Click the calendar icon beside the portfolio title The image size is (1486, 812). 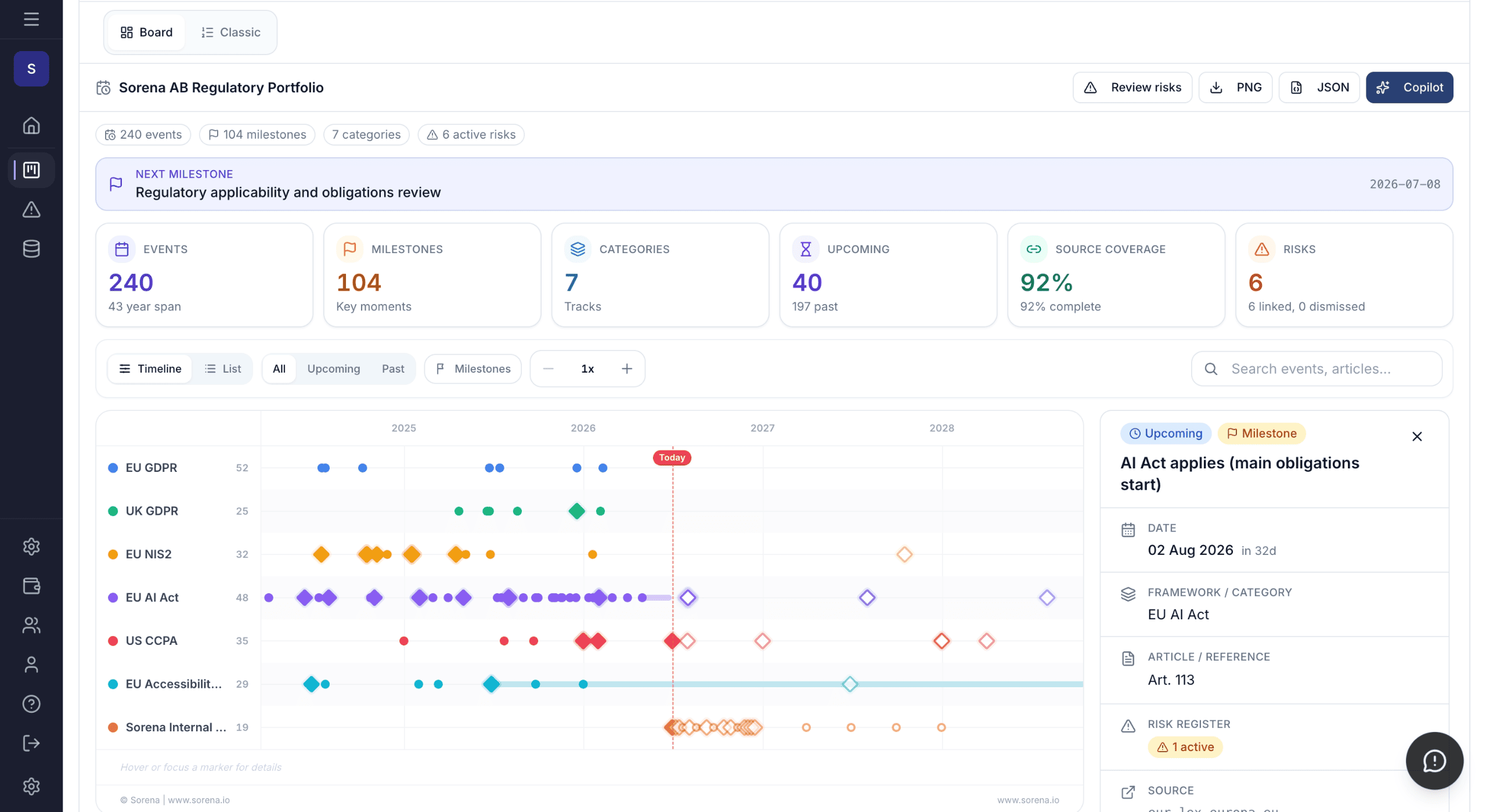point(103,88)
